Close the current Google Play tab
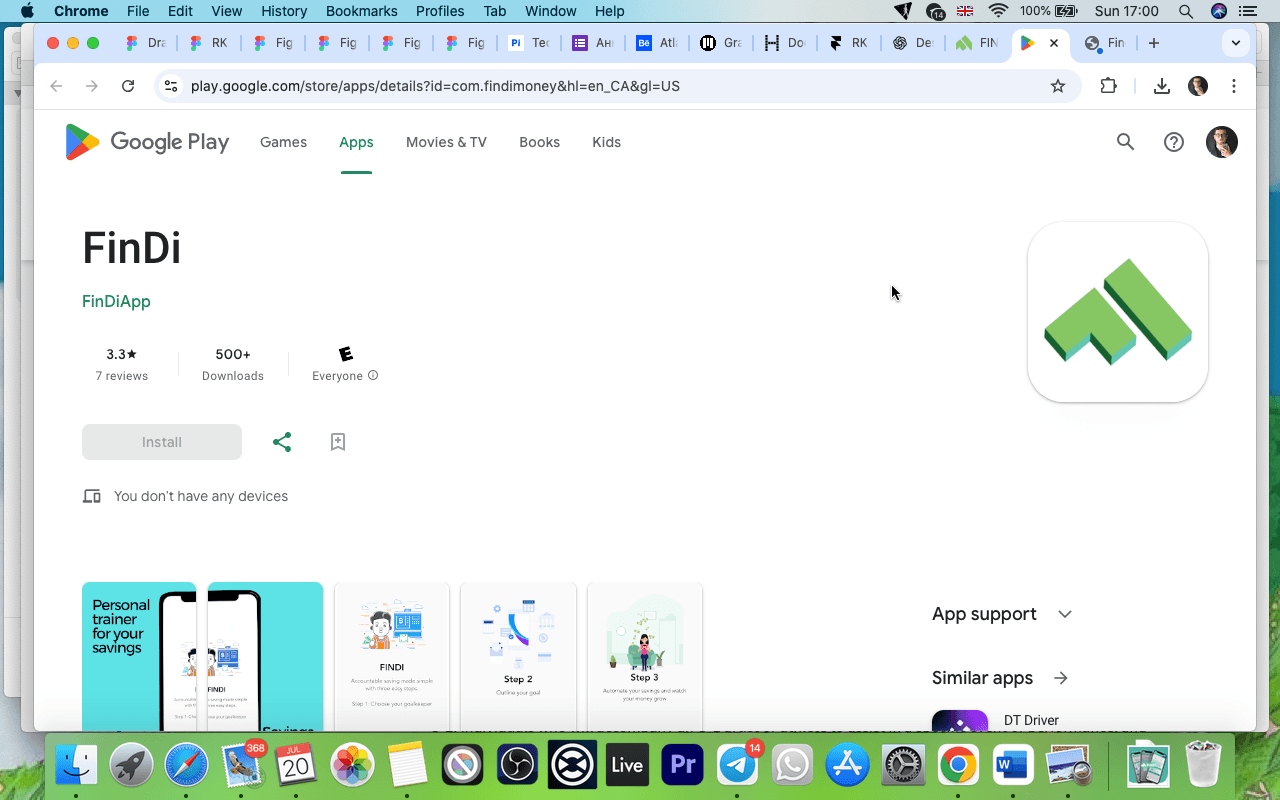This screenshot has width=1280, height=800. point(1054,43)
